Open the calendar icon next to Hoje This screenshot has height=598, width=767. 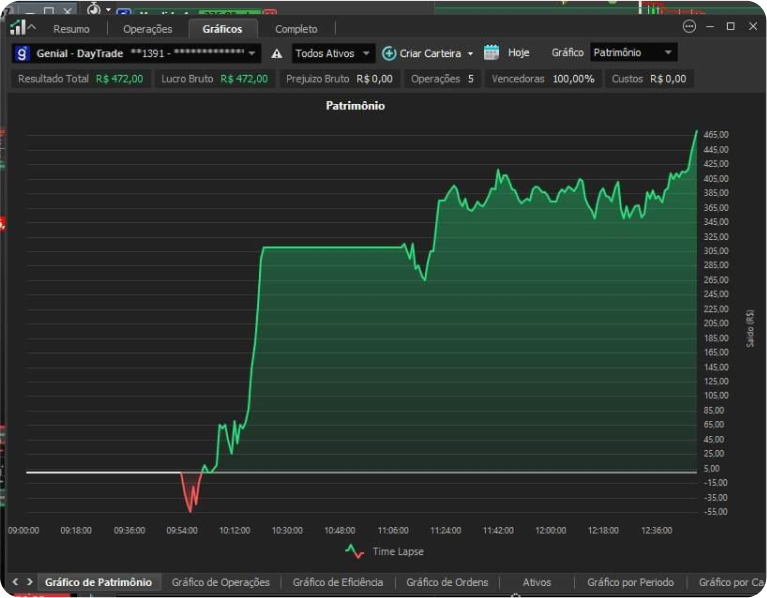[x=491, y=53]
